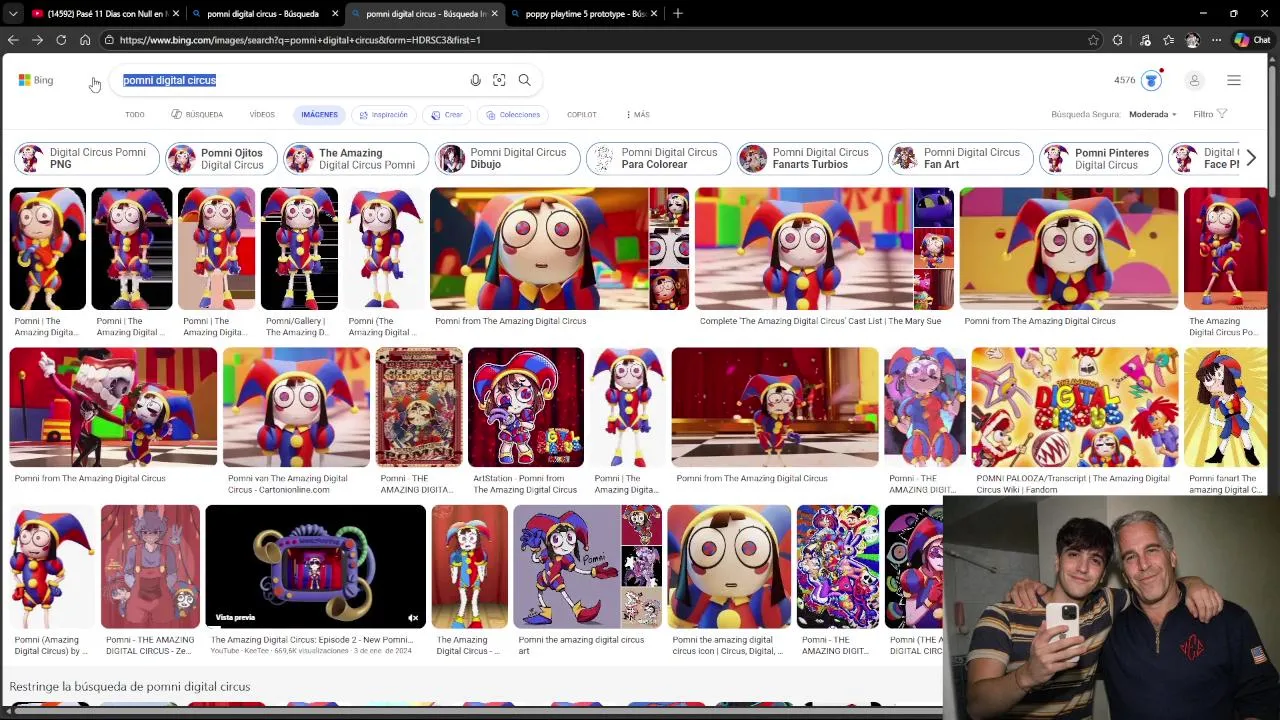The width and height of the screenshot is (1280, 720).
Task: Open Copilot Chat button
Action: (x=1252, y=40)
